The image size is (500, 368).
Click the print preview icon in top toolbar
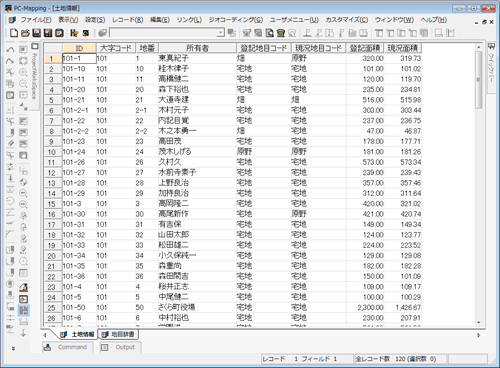pyautogui.click(x=270, y=33)
